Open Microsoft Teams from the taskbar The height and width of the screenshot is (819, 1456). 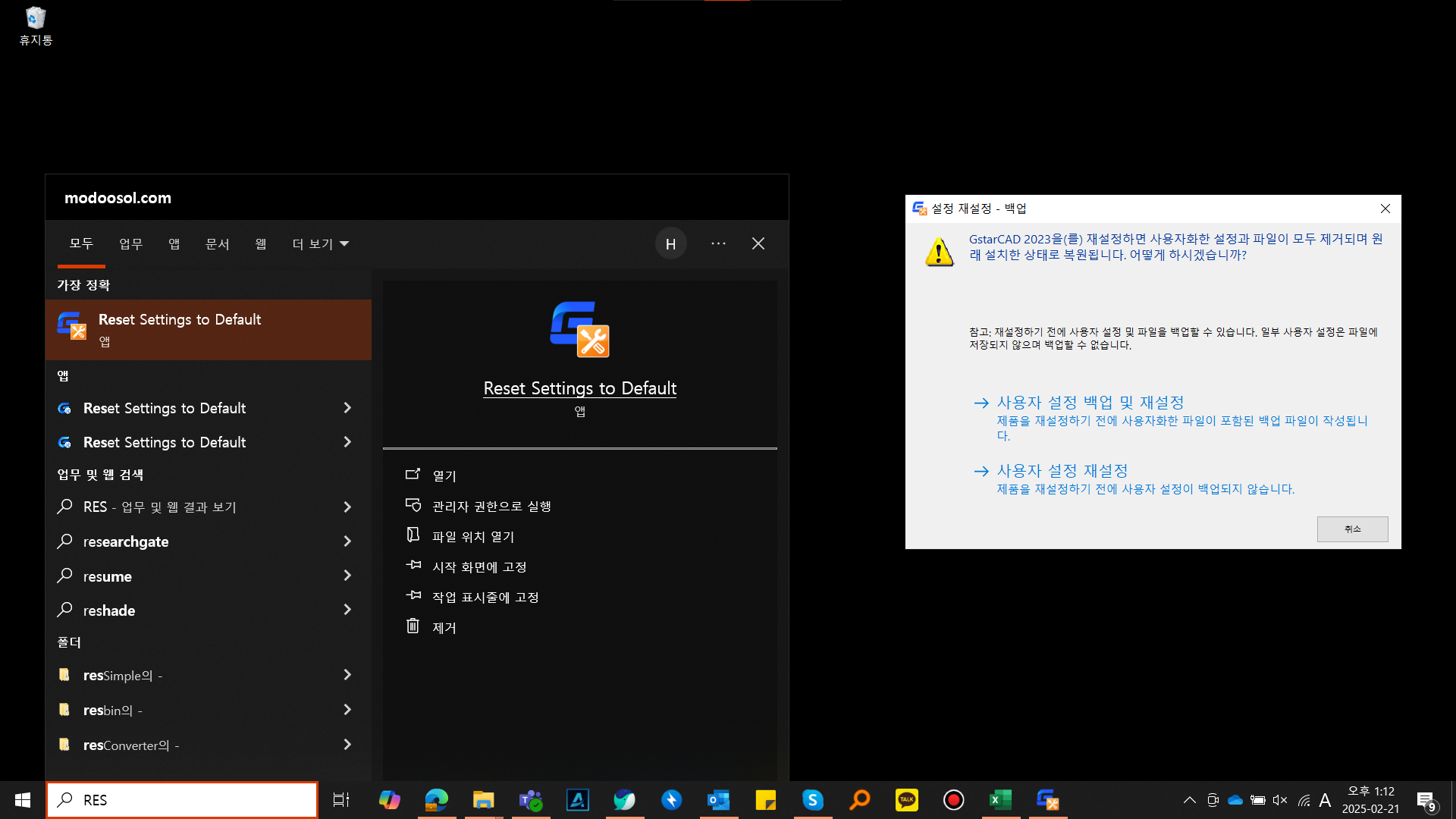pos(531,800)
